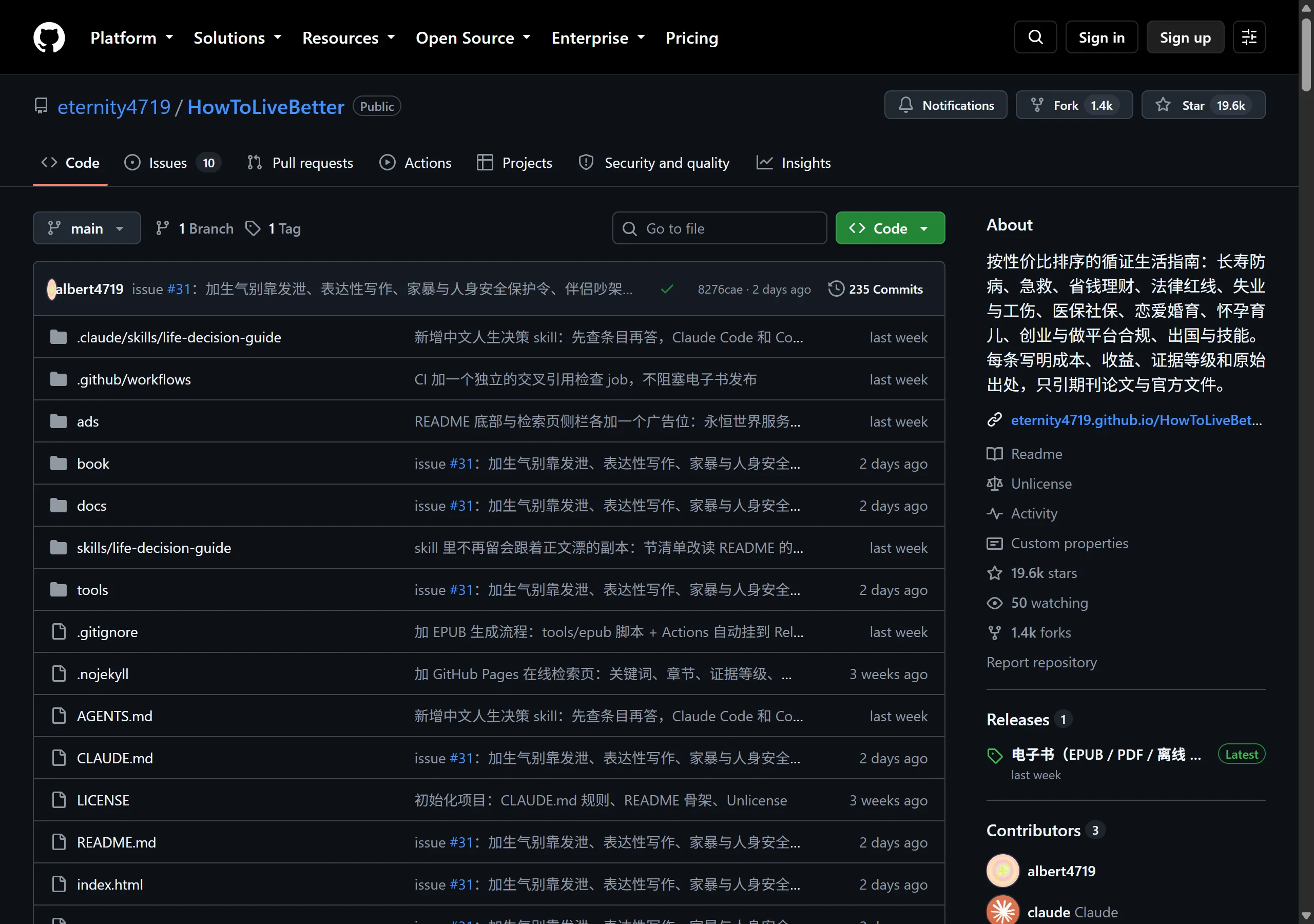Open the Security and quality tab
This screenshot has width=1314, height=924.
(x=654, y=163)
